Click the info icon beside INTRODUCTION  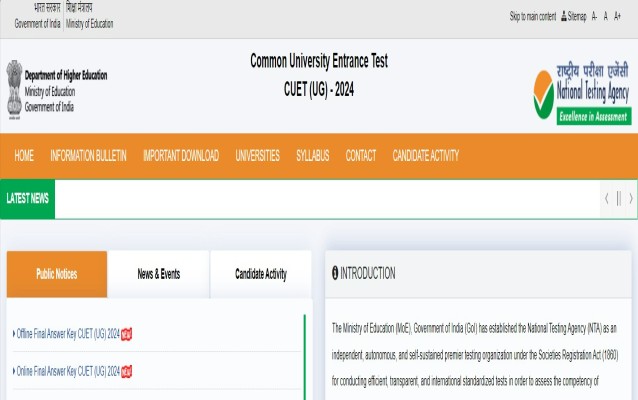(x=335, y=273)
